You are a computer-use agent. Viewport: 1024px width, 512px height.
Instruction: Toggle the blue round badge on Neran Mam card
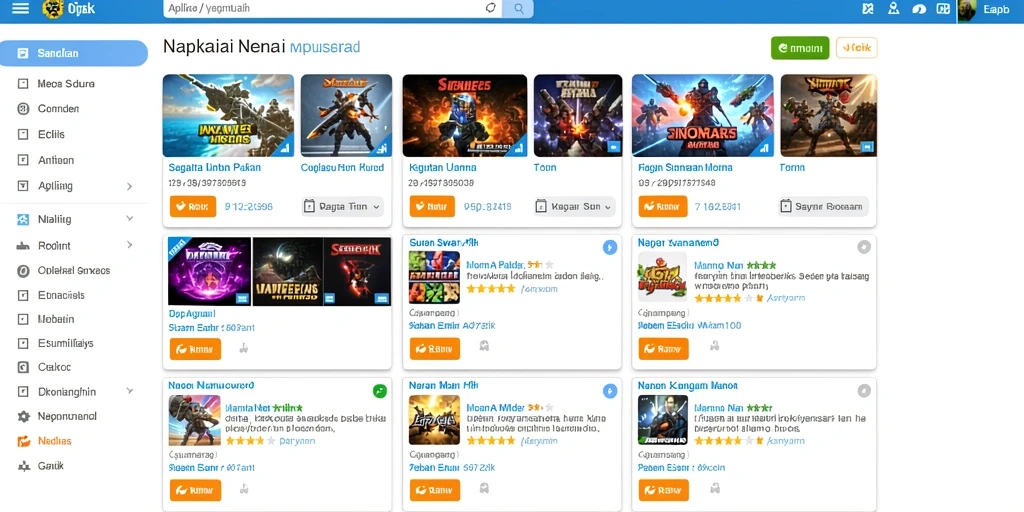[x=609, y=391]
